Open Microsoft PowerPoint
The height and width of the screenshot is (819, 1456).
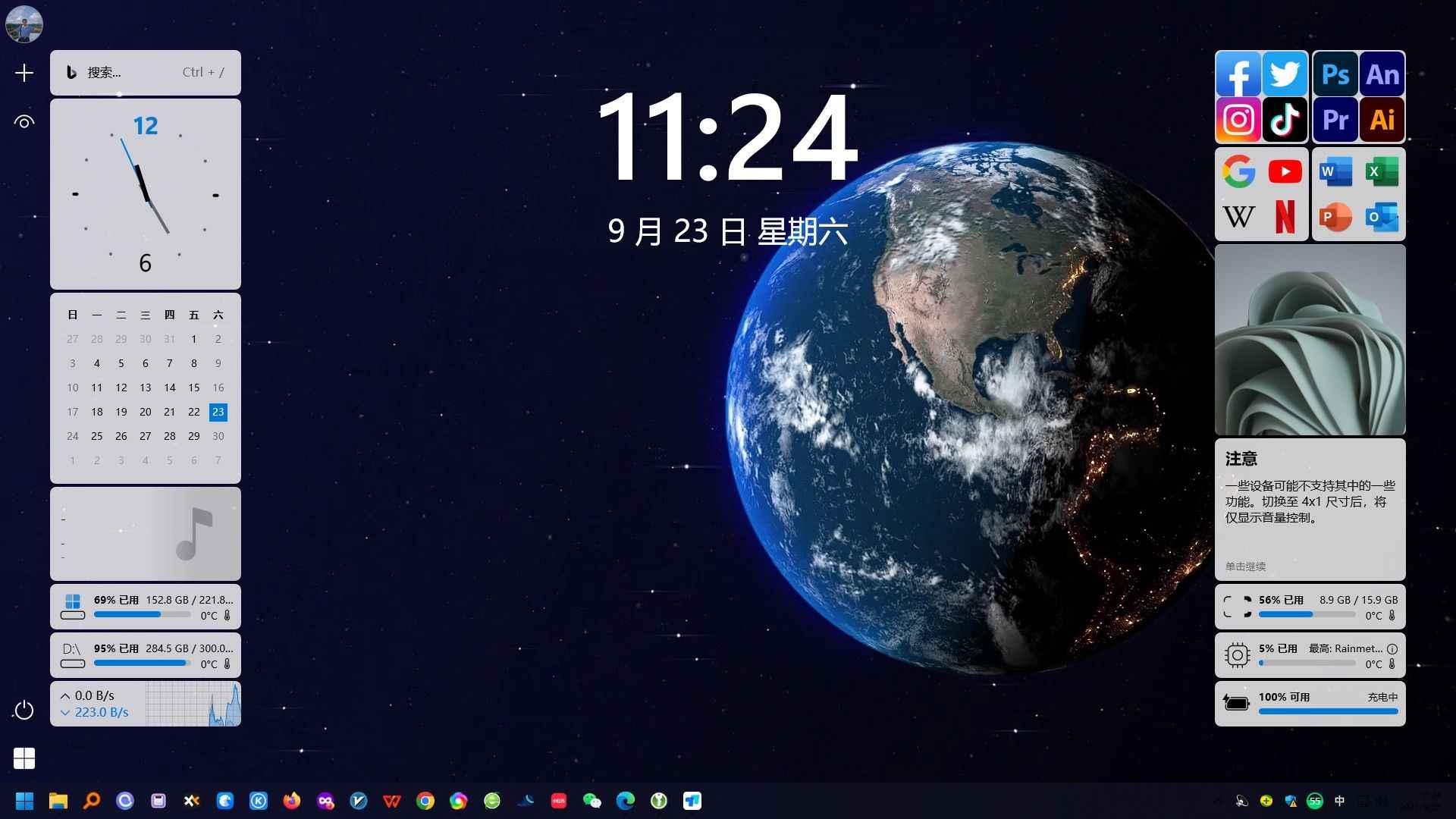[1336, 216]
